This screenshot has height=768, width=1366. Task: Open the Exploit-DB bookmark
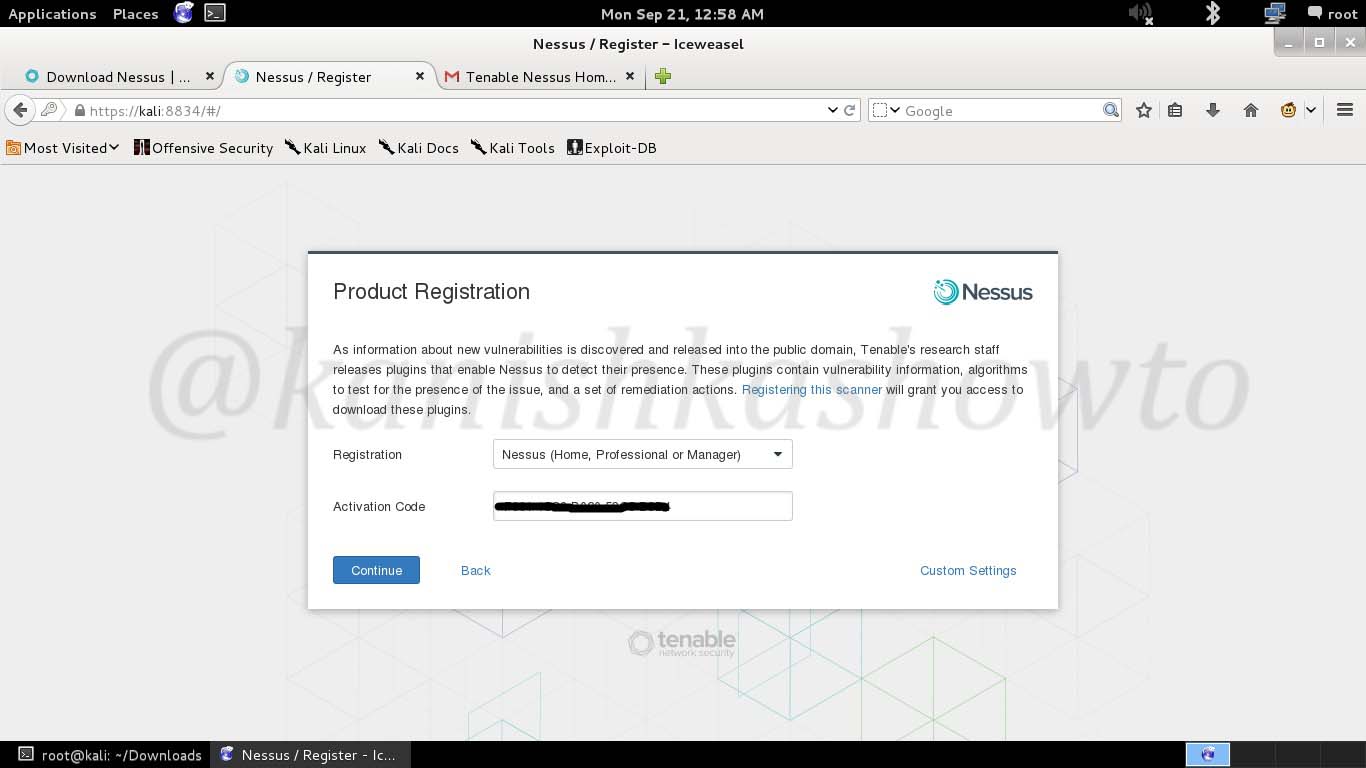612,148
